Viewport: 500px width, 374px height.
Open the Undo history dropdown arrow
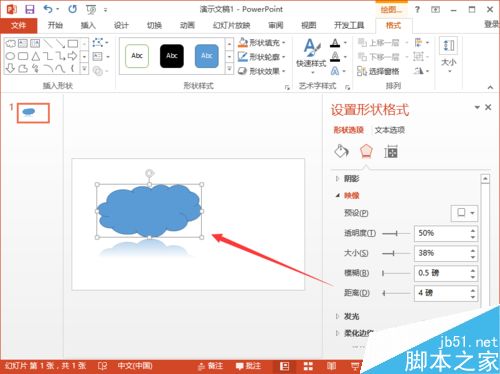58,9
